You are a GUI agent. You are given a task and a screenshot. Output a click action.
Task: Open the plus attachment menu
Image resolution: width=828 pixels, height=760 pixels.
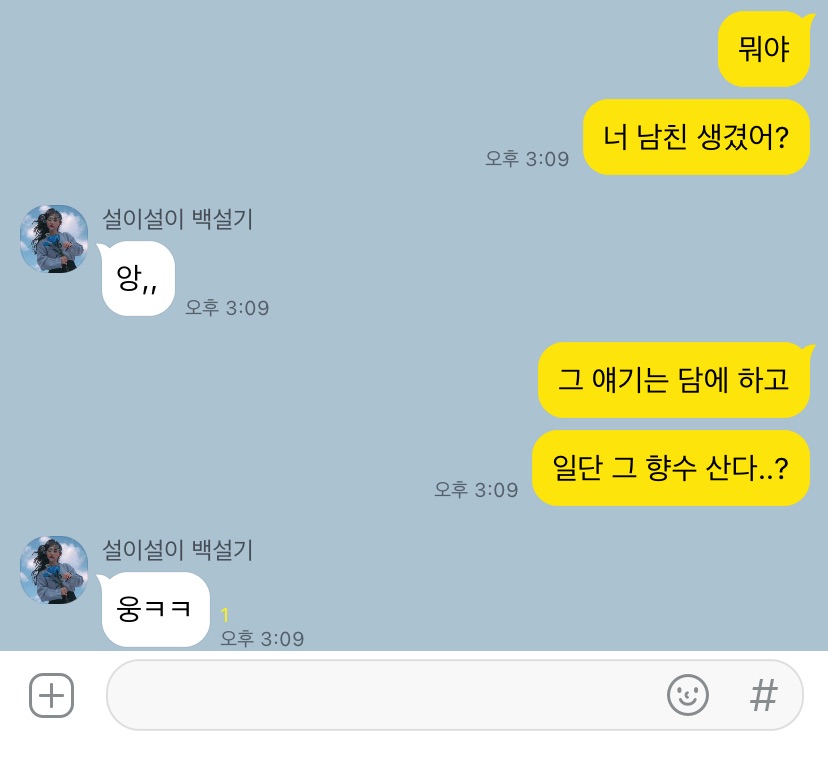point(51,695)
